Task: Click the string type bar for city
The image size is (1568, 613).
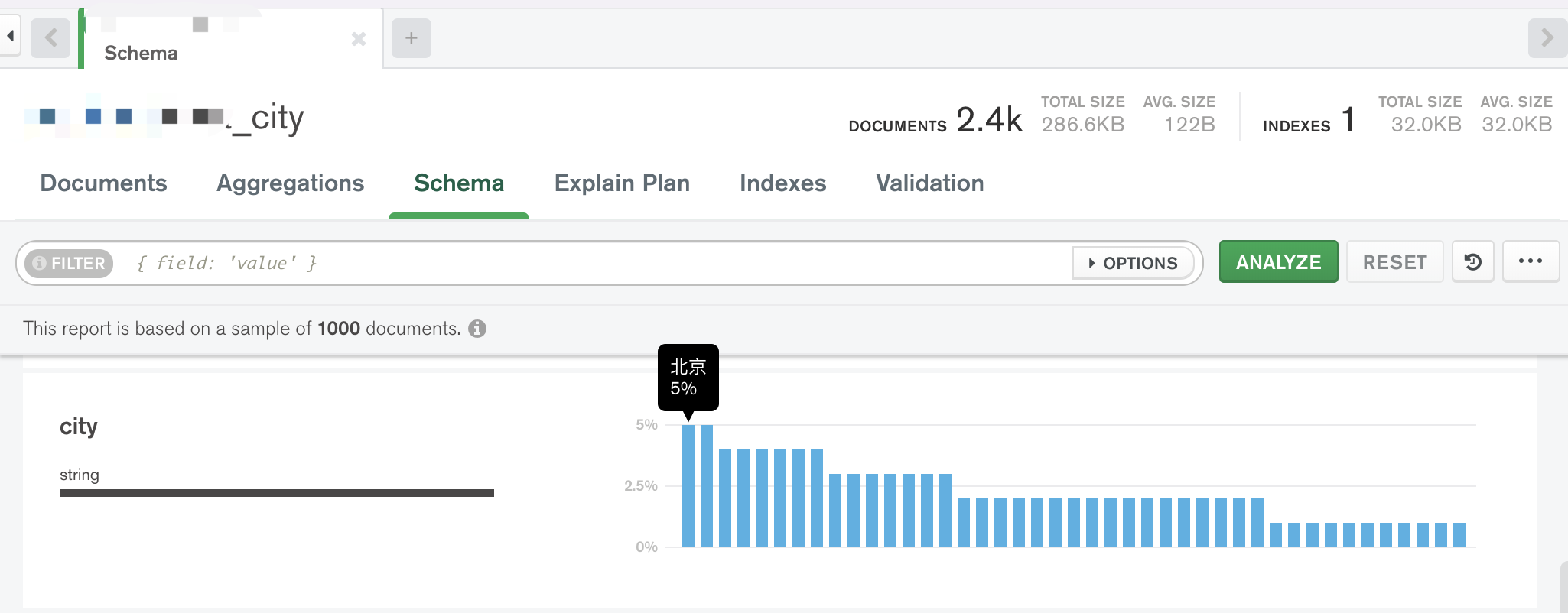Action: pos(277,493)
